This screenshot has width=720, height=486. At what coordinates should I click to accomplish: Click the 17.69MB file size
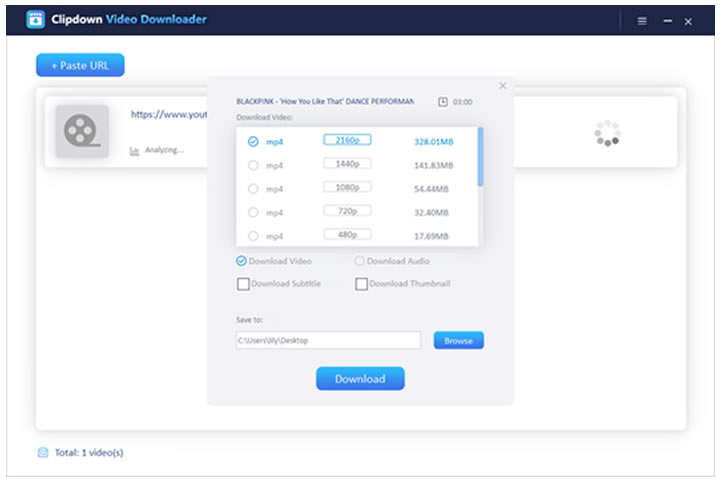pos(431,236)
